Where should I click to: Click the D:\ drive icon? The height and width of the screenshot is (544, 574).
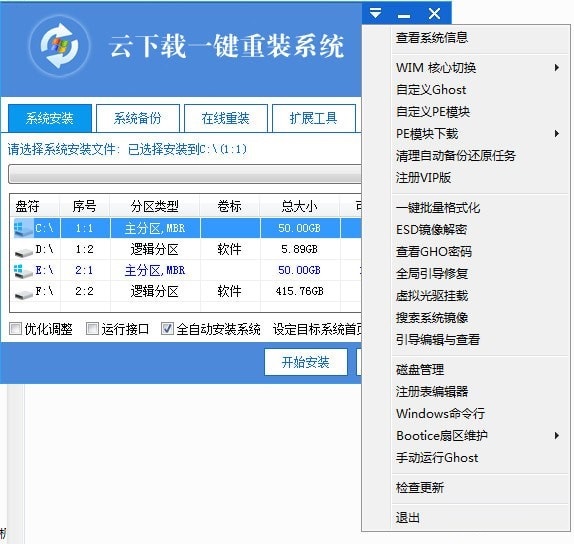pyautogui.click(x=24, y=252)
